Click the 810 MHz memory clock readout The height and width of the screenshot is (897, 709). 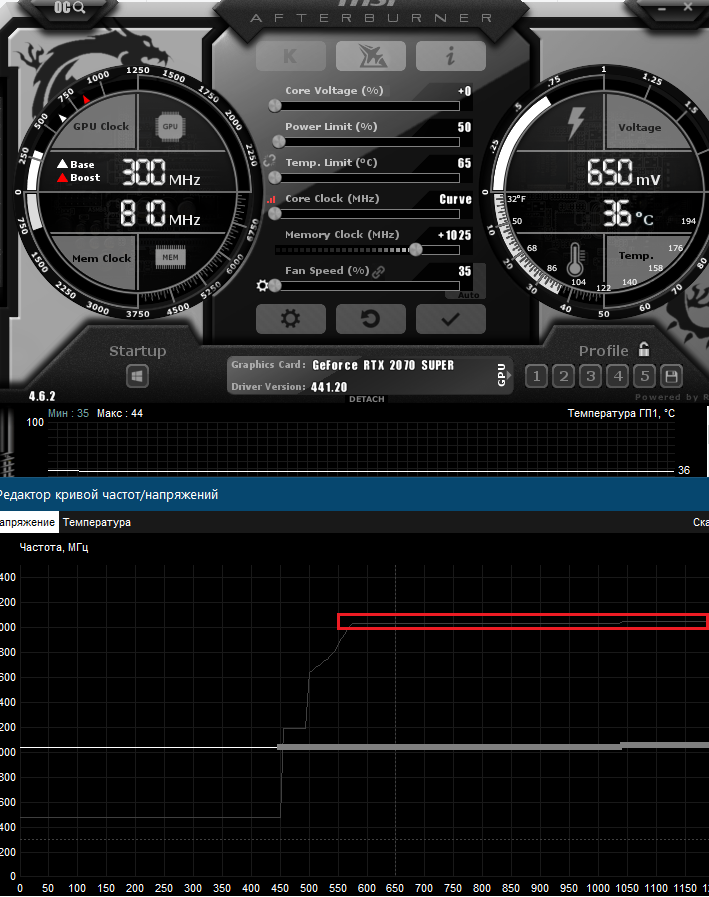160,213
